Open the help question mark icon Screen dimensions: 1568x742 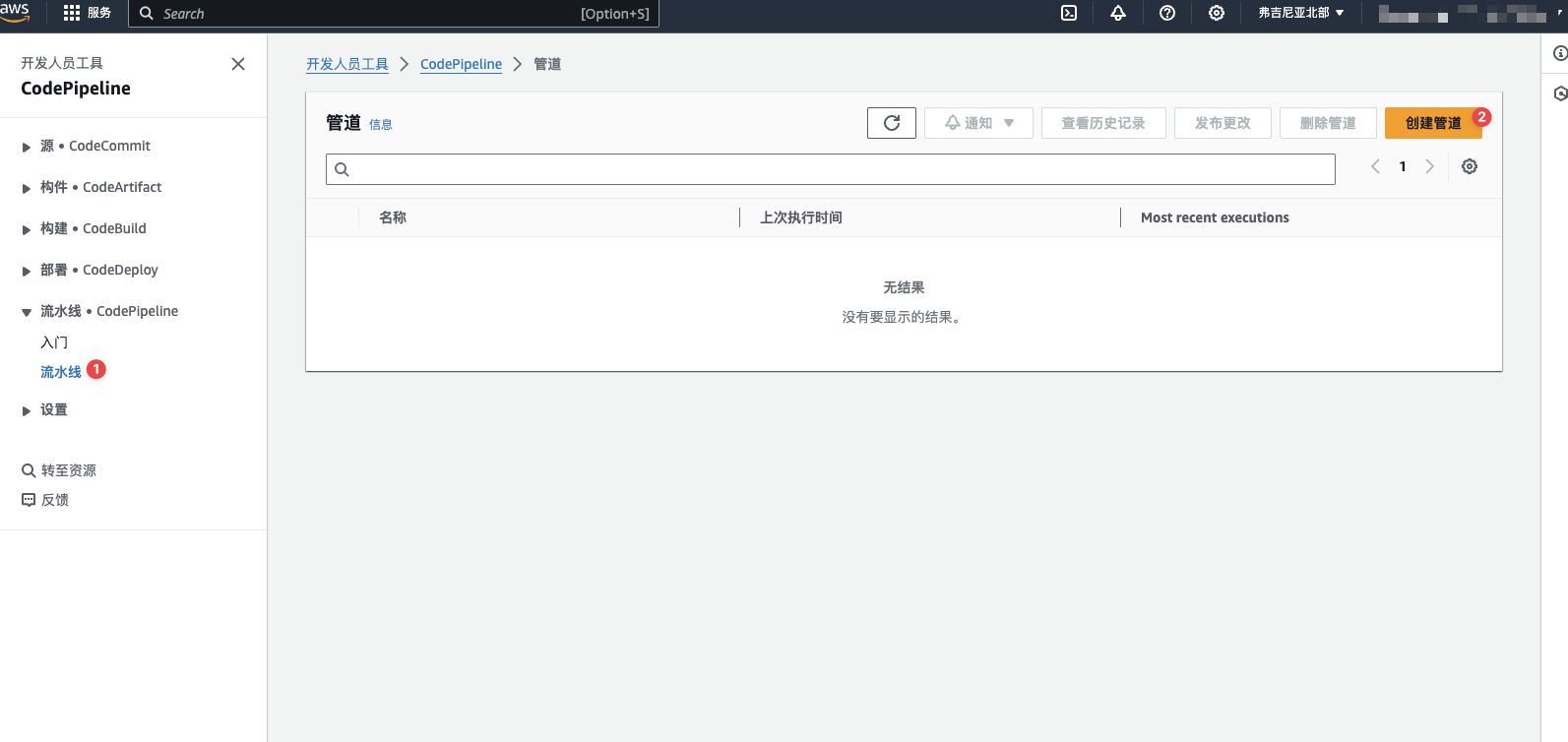(x=1167, y=13)
